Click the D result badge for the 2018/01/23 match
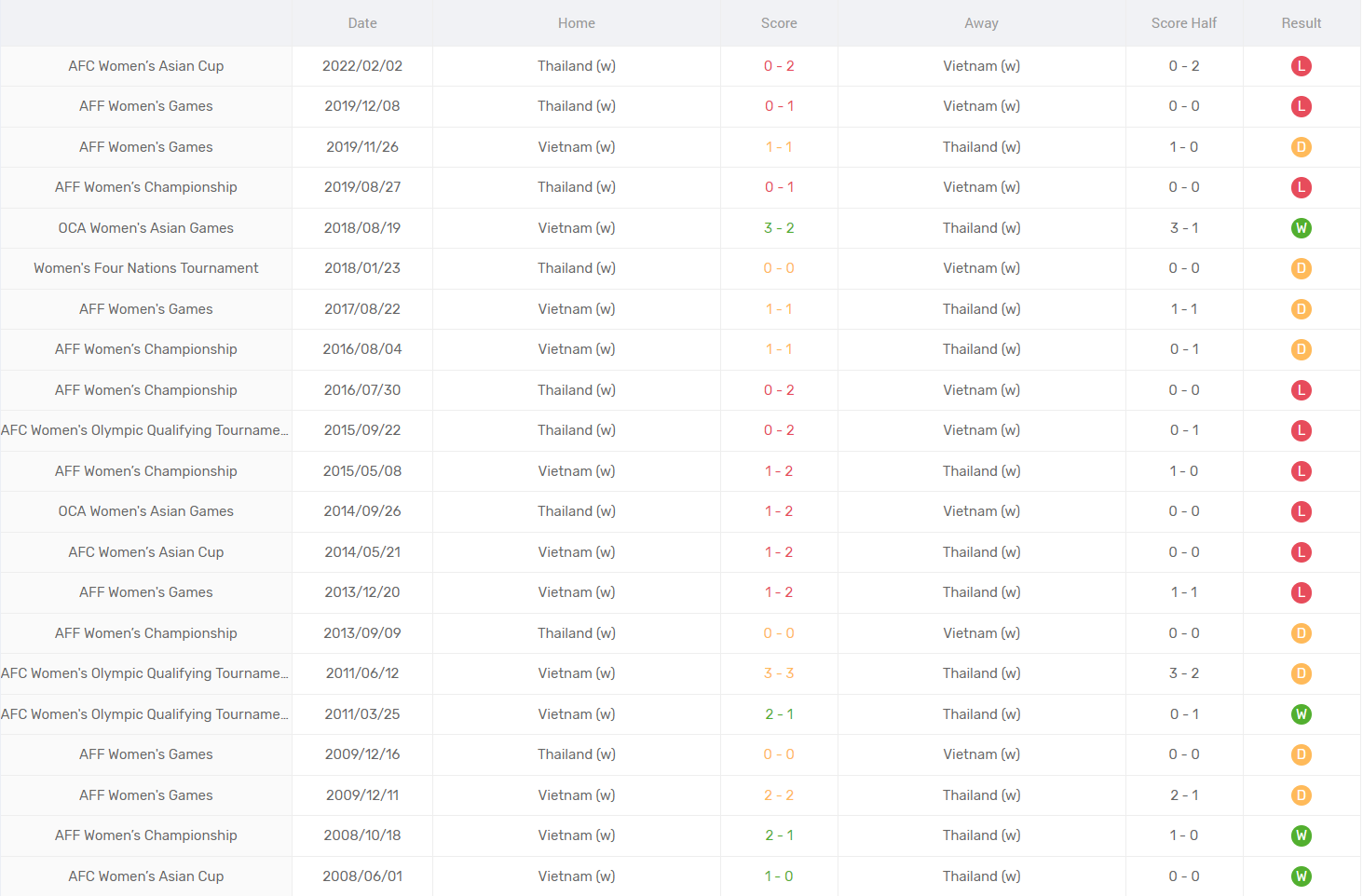 (x=1301, y=268)
